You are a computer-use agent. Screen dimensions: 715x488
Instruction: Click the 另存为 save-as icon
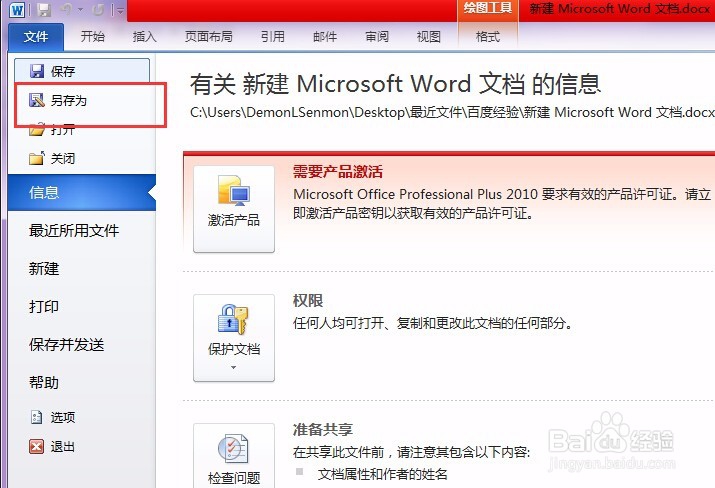tap(36, 100)
